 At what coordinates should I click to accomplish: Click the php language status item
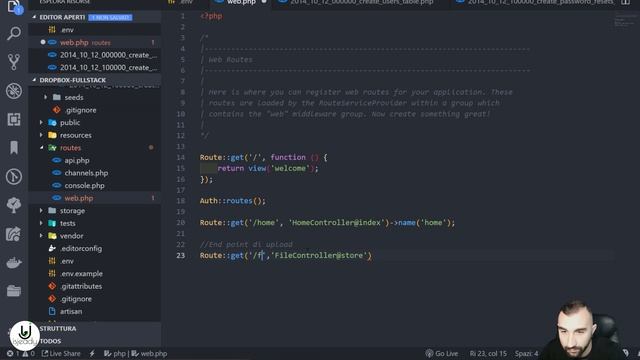coord(115,353)
